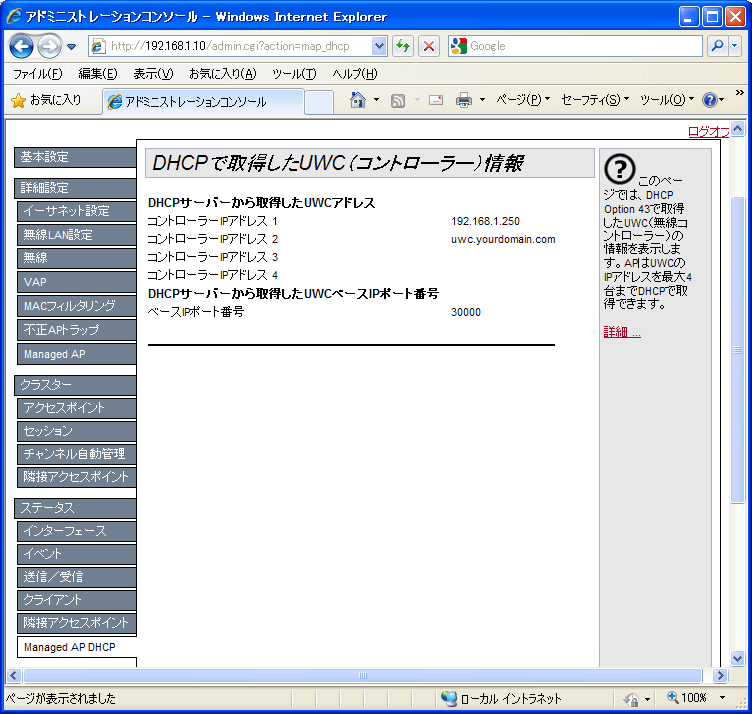Open a new blank tab
Screen dimensions: 752x714
(x=319, y=102)
